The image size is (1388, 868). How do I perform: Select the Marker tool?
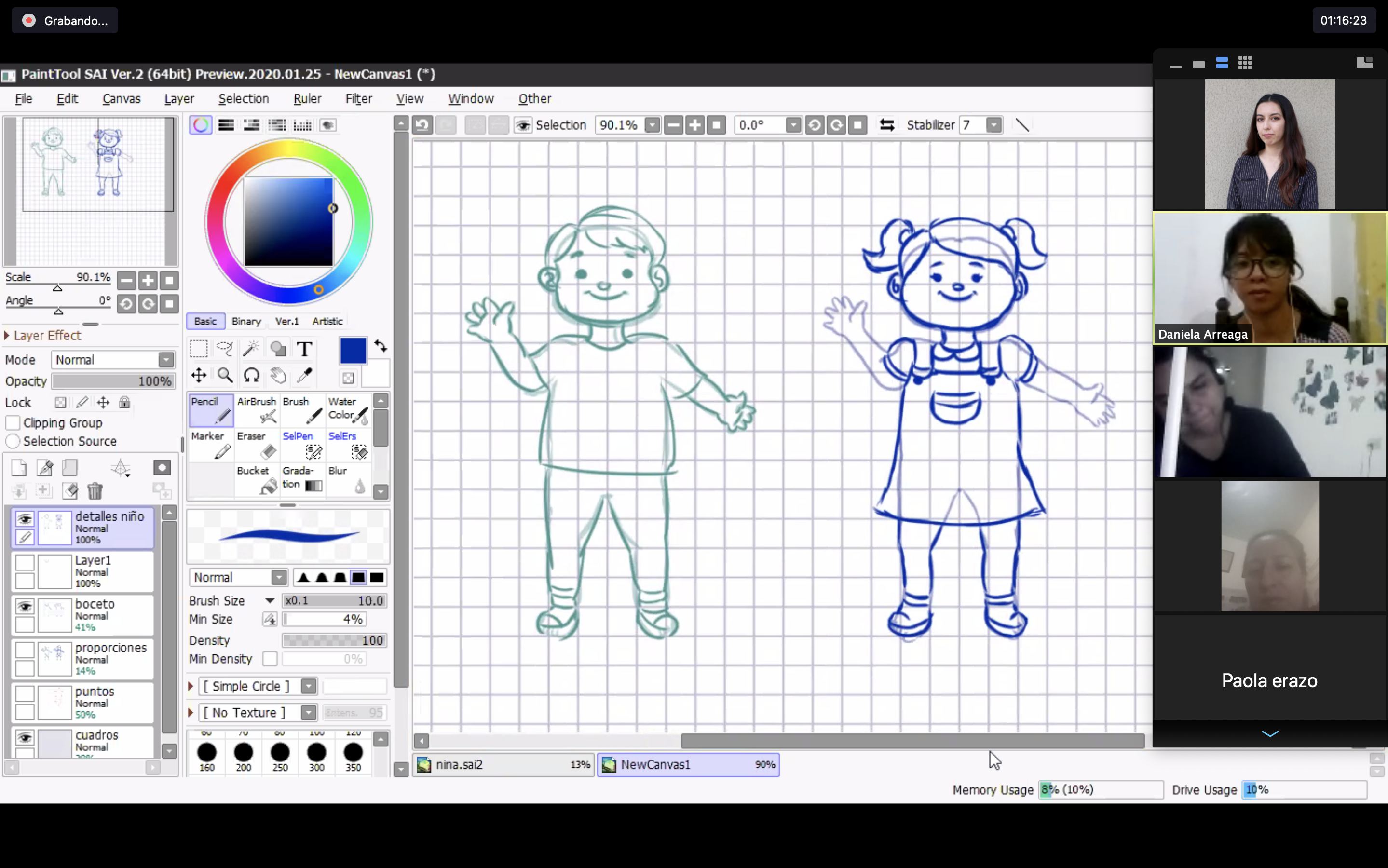[211, 444]
